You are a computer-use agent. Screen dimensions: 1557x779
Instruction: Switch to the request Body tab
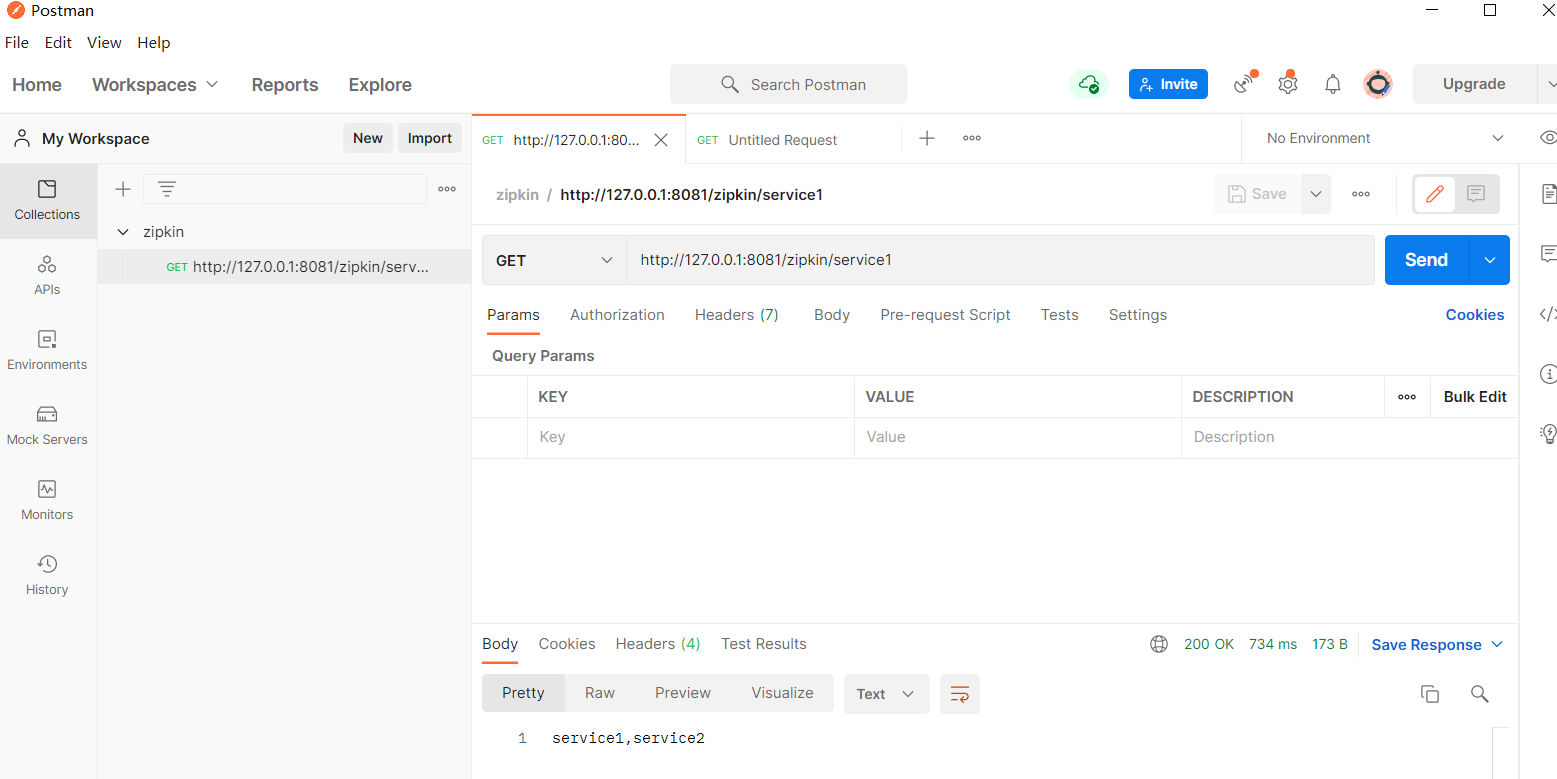(x=832, y=315)
